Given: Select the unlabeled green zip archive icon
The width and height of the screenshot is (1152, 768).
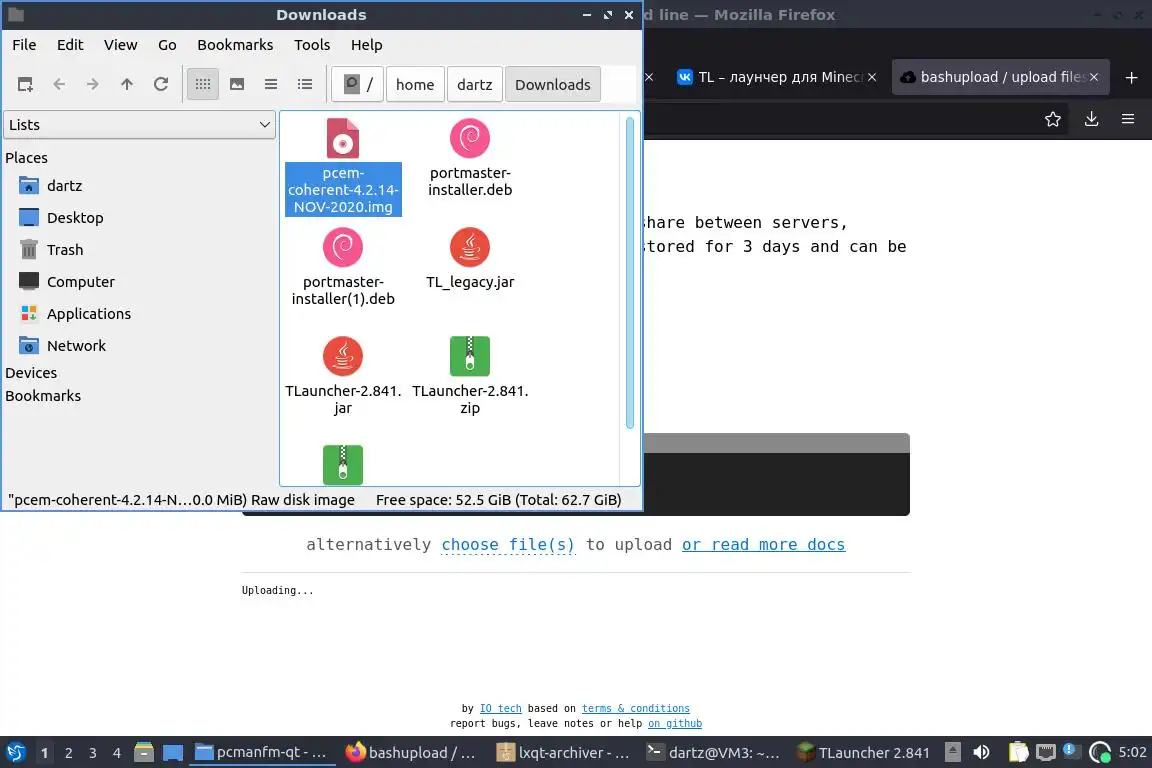Looking at the screenshot, I should 343,464.
